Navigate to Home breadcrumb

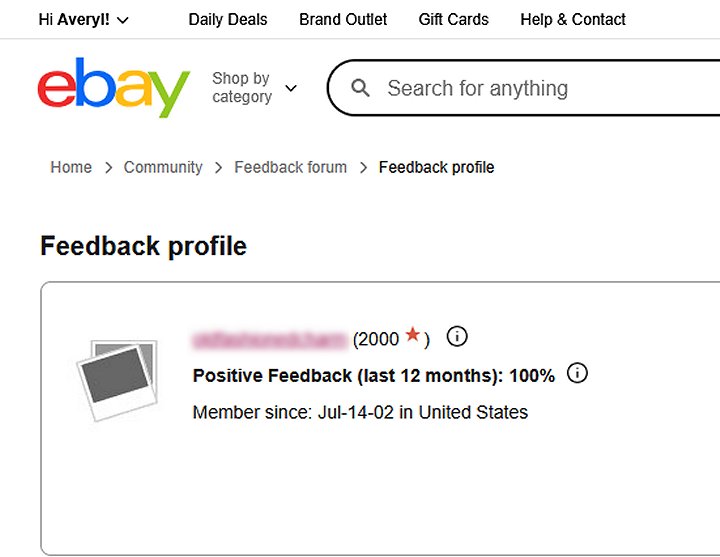[x=71, y=167]
